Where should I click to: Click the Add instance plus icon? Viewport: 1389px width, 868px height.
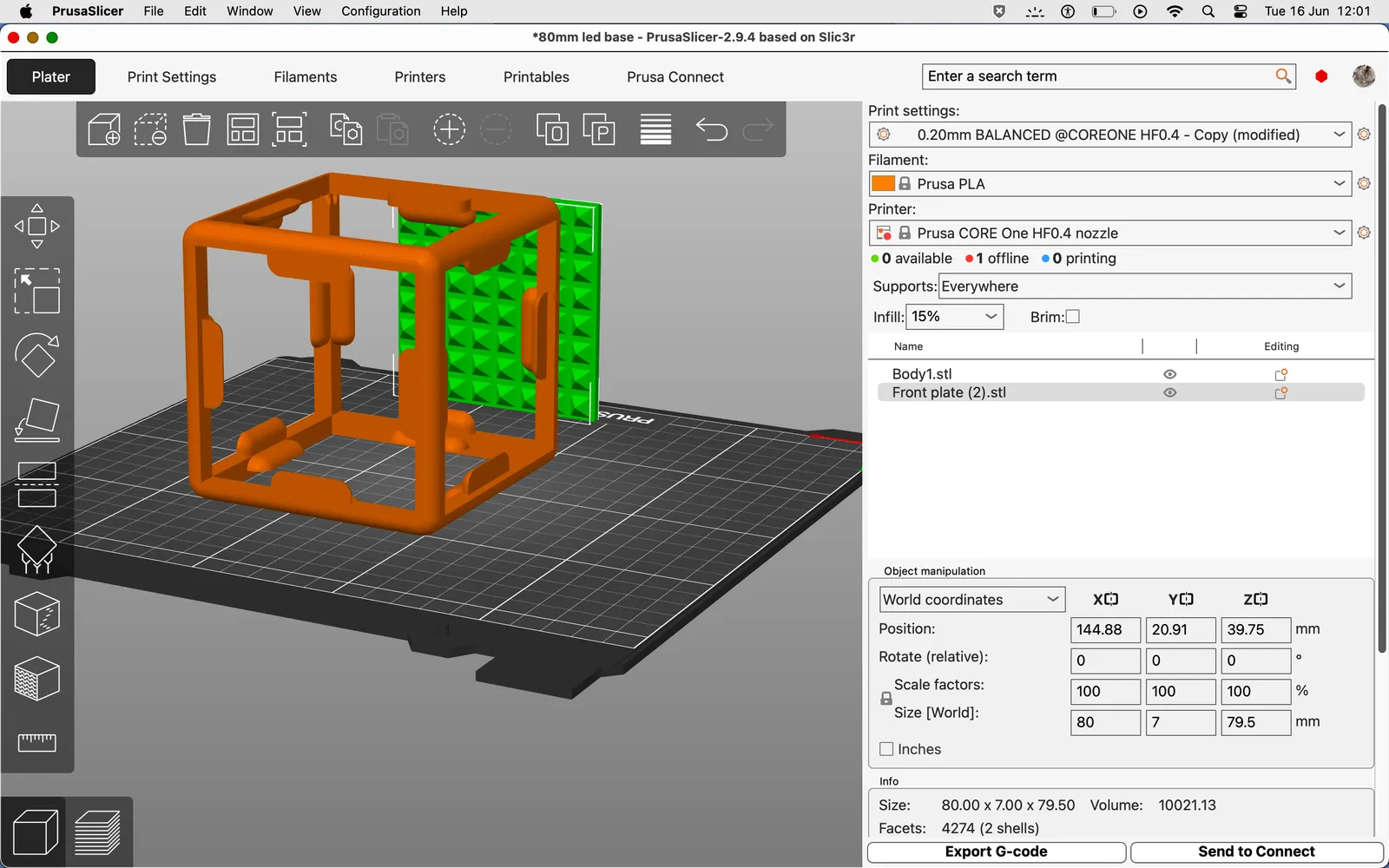click(449, 130)
